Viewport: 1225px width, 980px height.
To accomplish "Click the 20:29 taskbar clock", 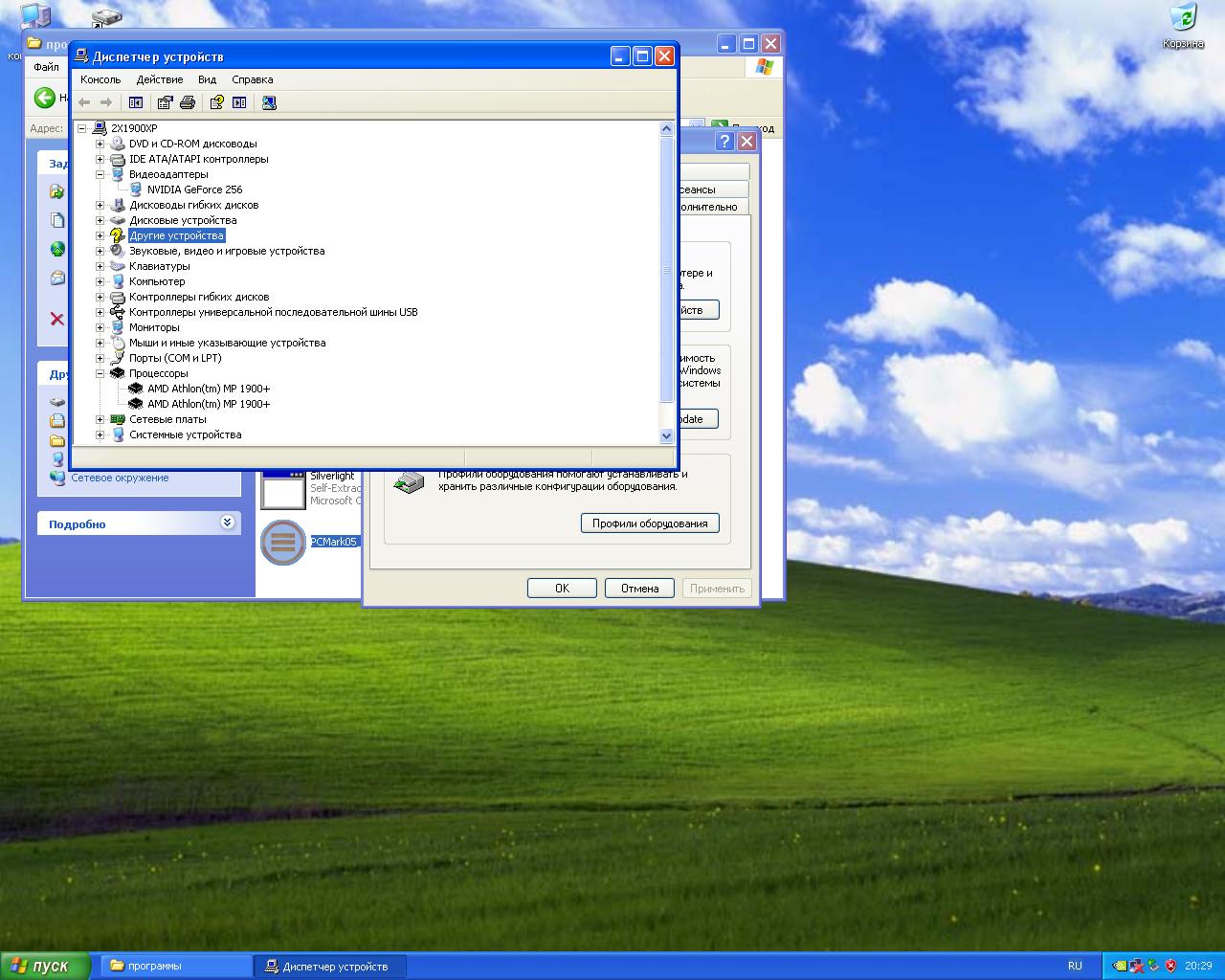I will tap(1198, 966).
